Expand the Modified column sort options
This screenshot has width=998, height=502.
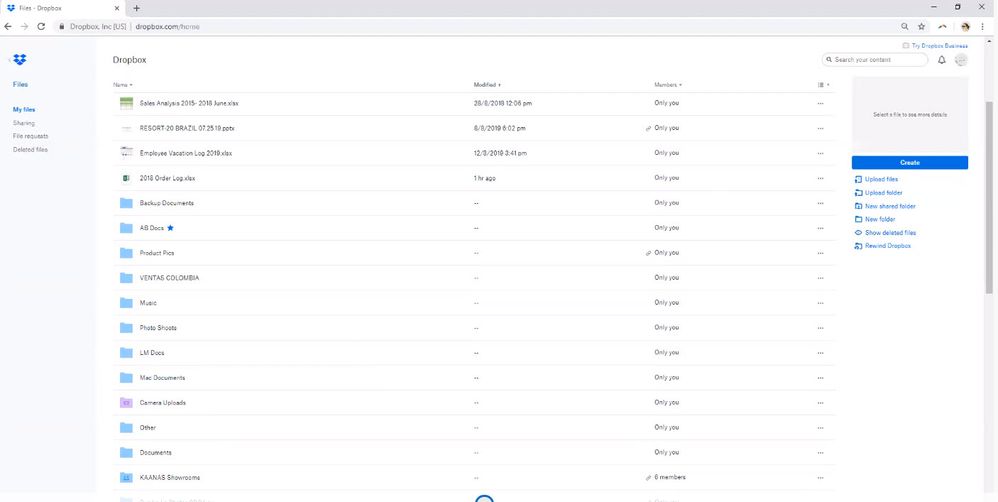(487, 85)
